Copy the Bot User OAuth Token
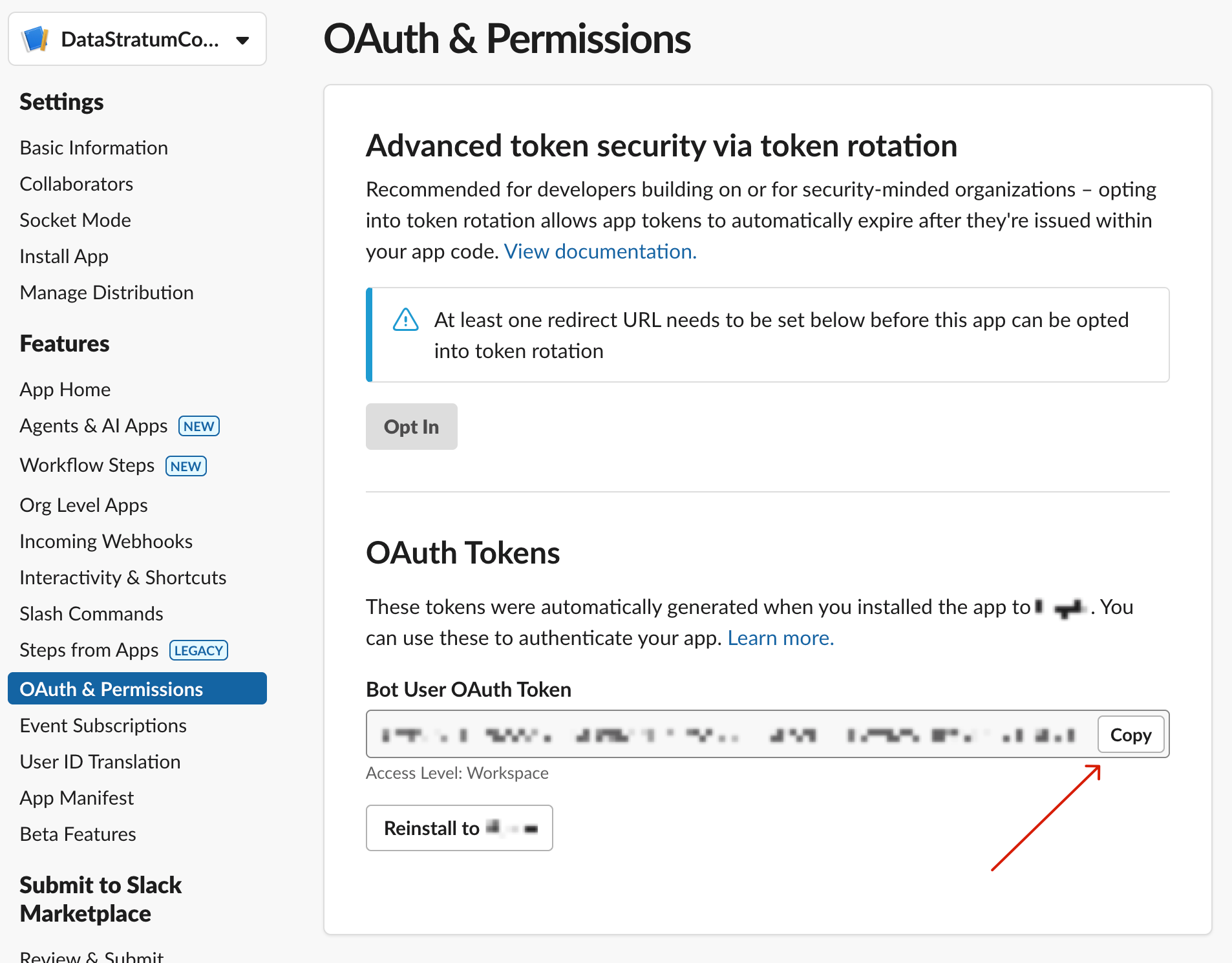Image resolution: width=1232 pixels, height=963 pixels. [x=1131, y=735]
